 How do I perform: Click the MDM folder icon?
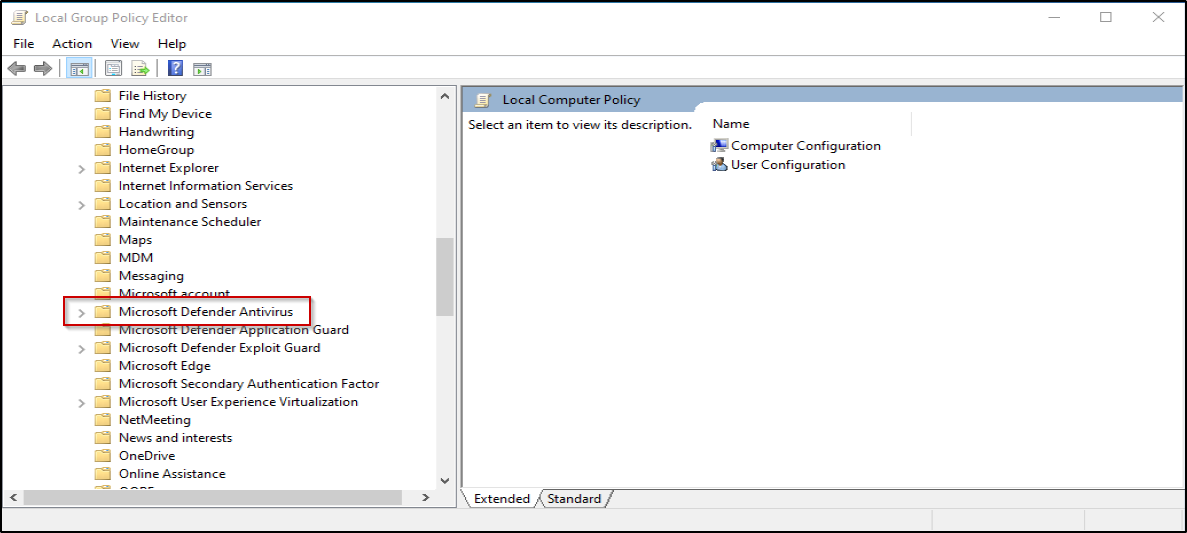[103, 257]
